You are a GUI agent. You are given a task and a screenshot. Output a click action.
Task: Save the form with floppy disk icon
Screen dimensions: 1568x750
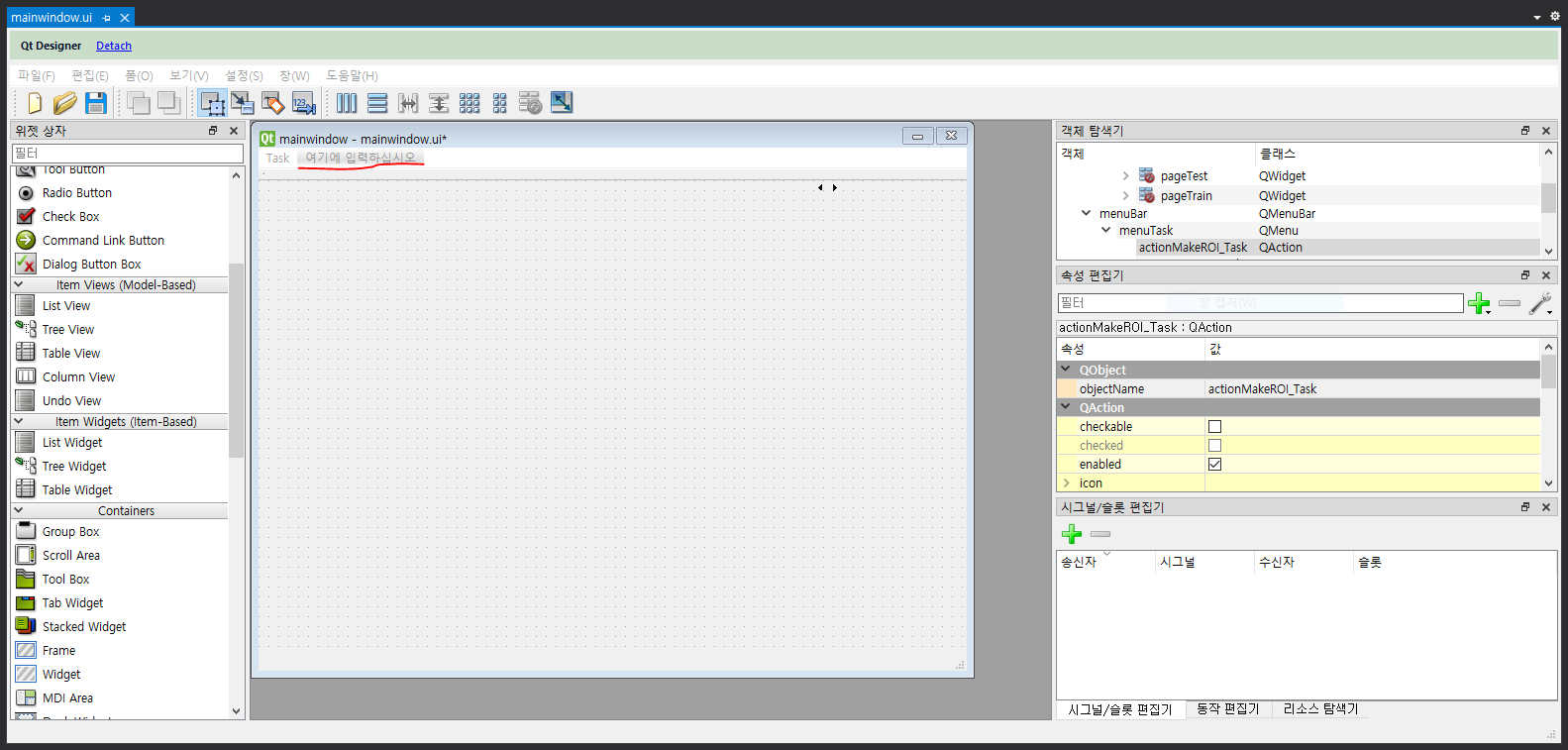click(x=96, y=103)
